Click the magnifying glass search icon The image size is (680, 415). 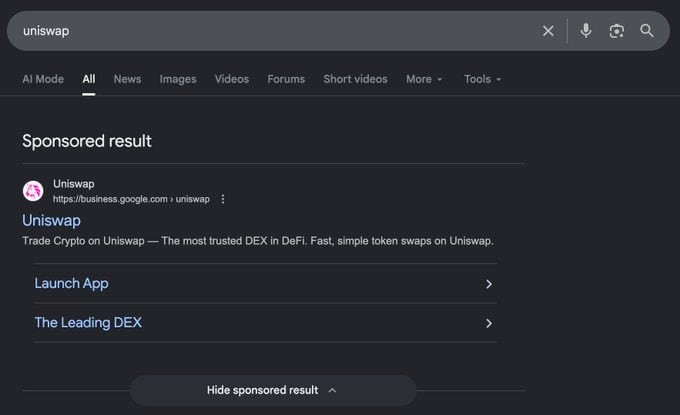click(x=647, y=31)
